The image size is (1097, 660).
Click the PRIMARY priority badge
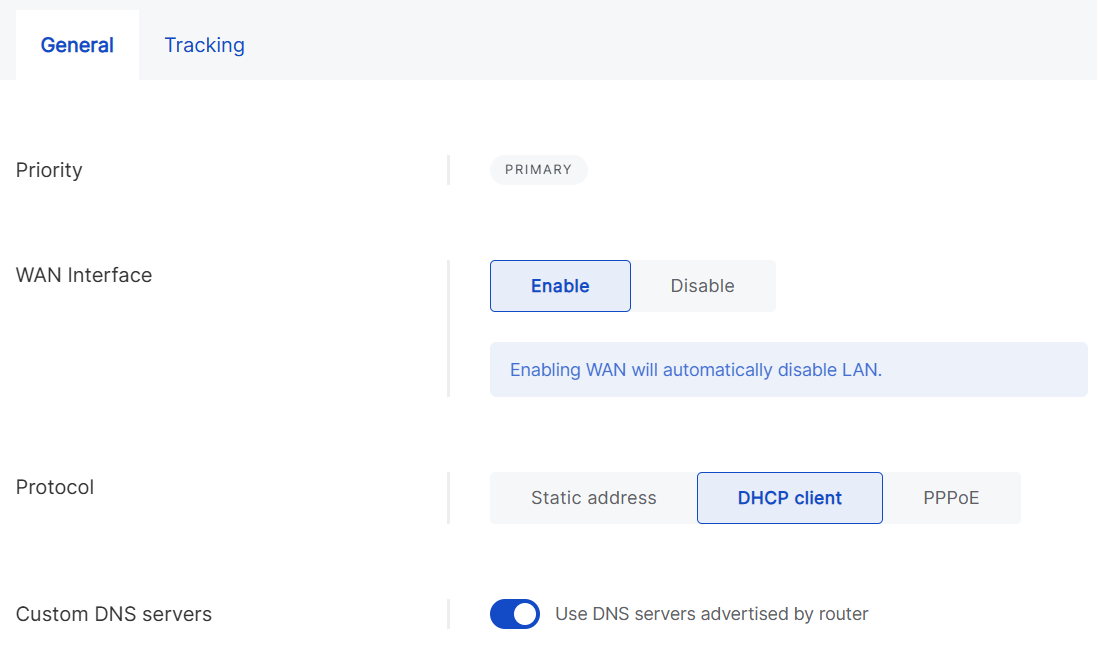(x=538, y=169)
